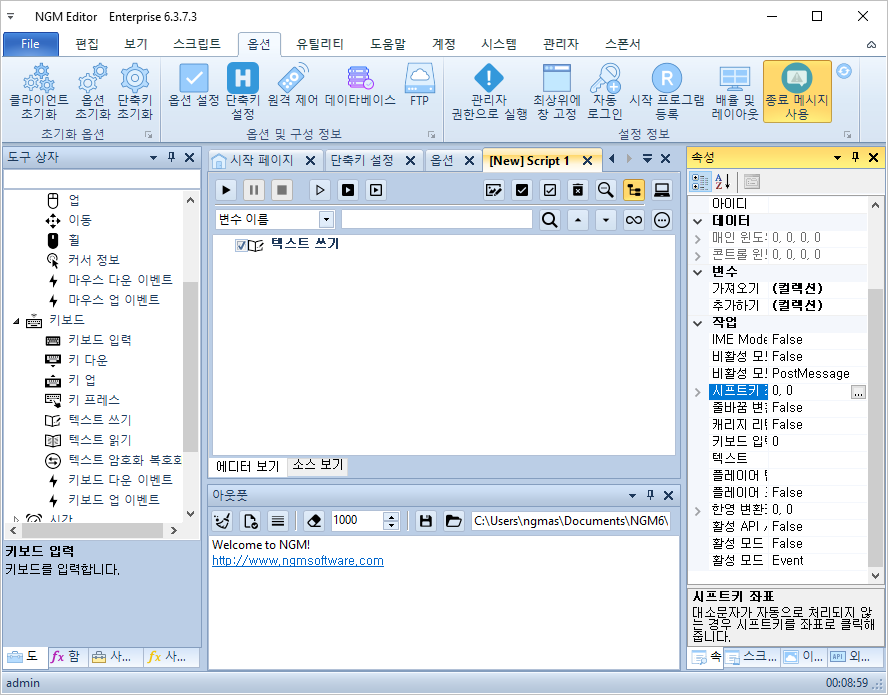
Task: Click the laptop screen toolbar icon
Action: (661, 190)
